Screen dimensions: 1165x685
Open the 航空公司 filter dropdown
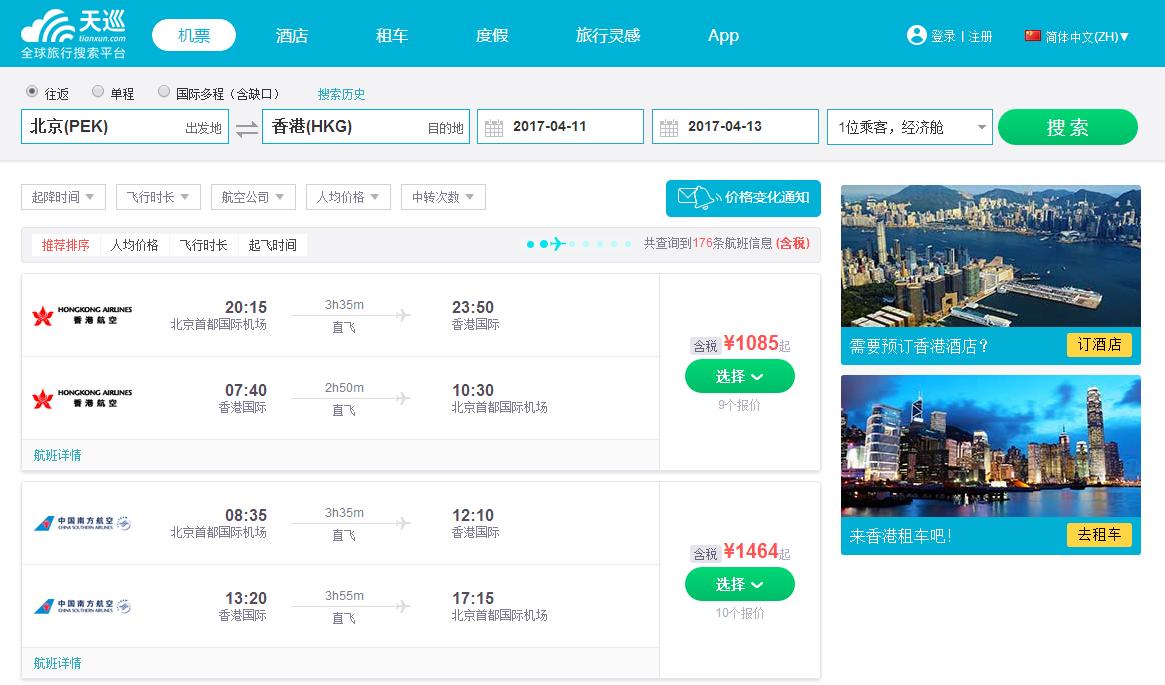[x=253, y=197]
